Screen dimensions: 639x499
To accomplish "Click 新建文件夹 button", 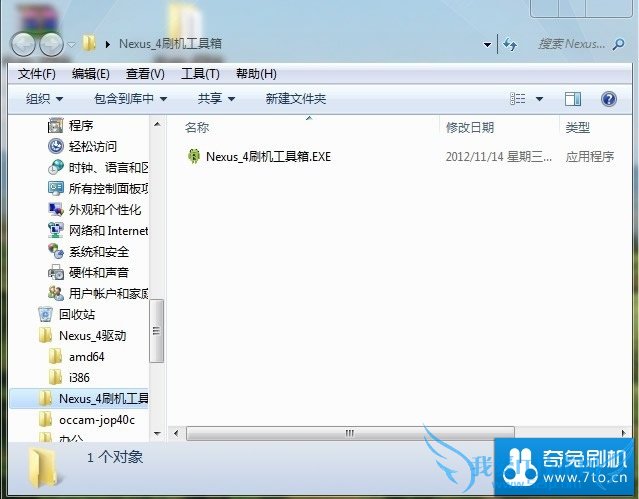I will tap(296, 99).
